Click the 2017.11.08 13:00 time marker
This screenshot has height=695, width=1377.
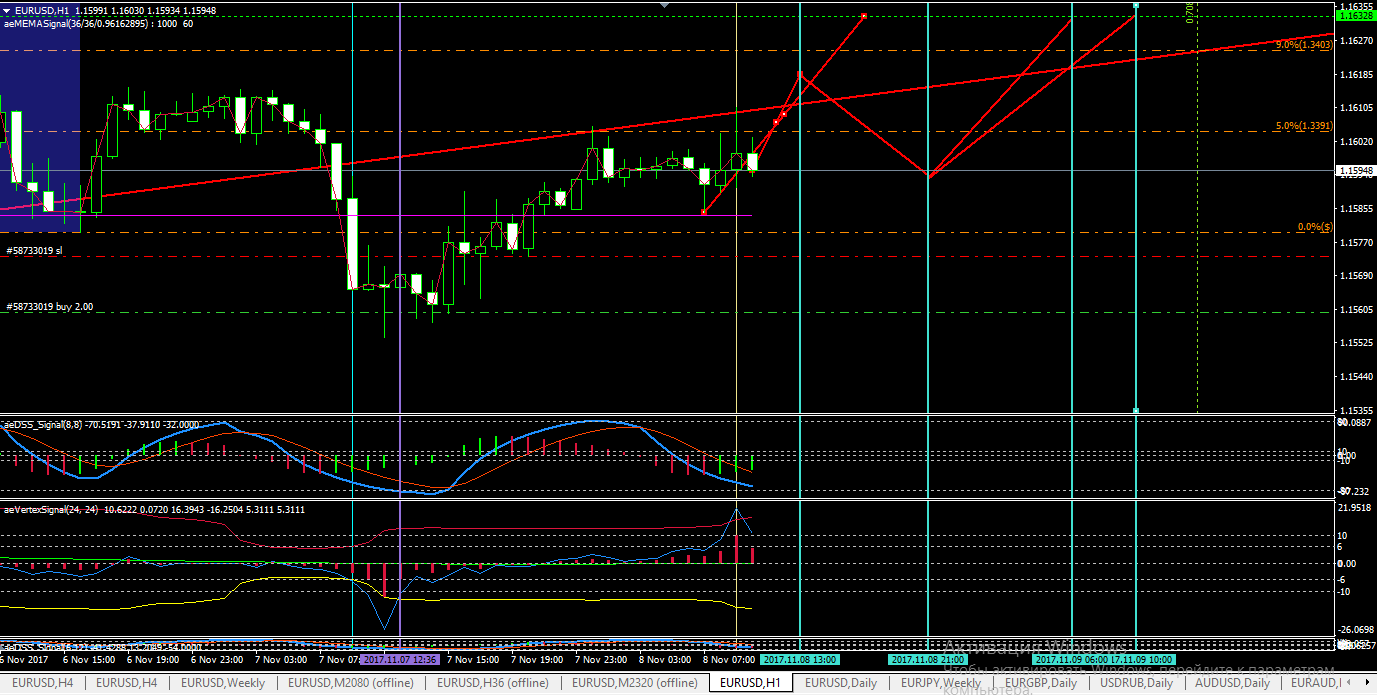(x=800, y=660)
